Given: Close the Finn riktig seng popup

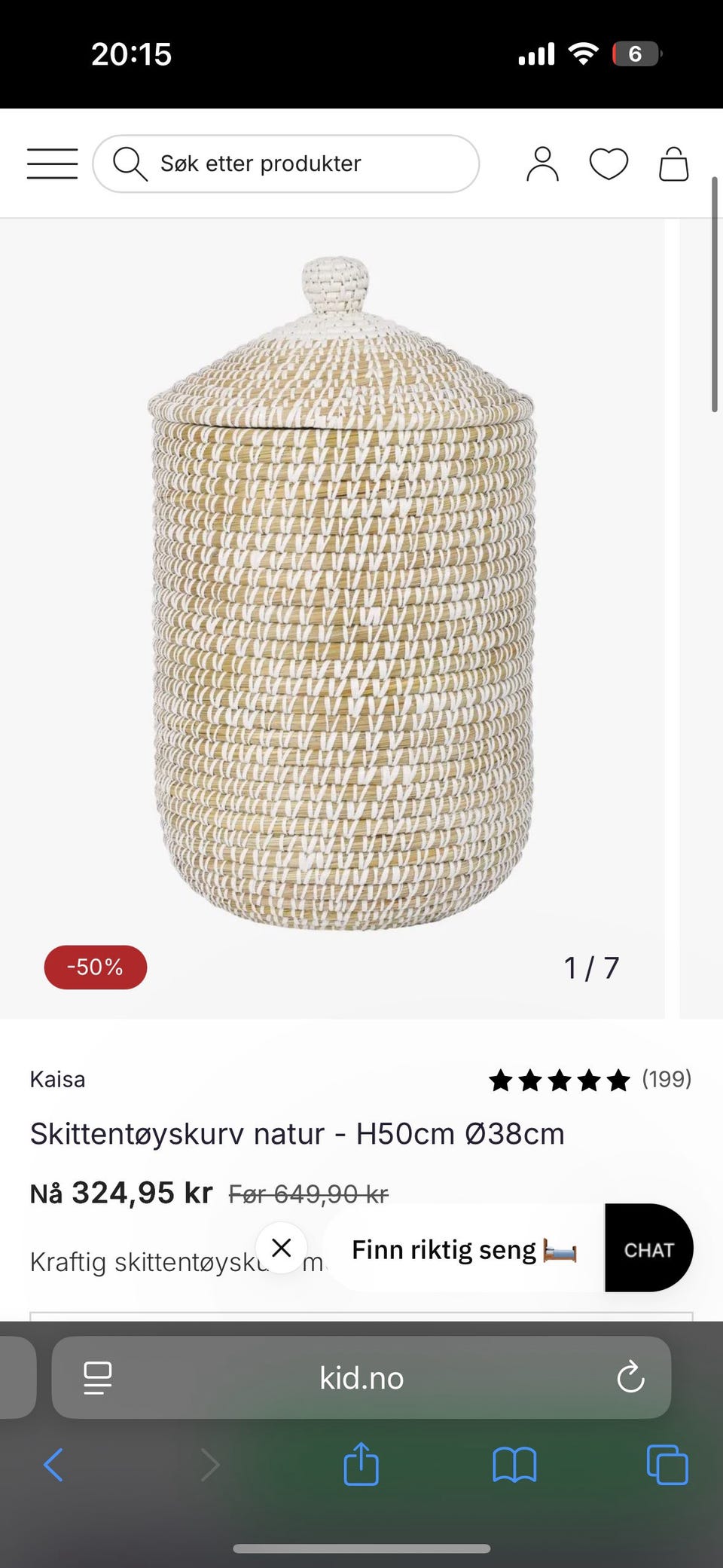Looking at the screenshot, I should pos(281,1248).
